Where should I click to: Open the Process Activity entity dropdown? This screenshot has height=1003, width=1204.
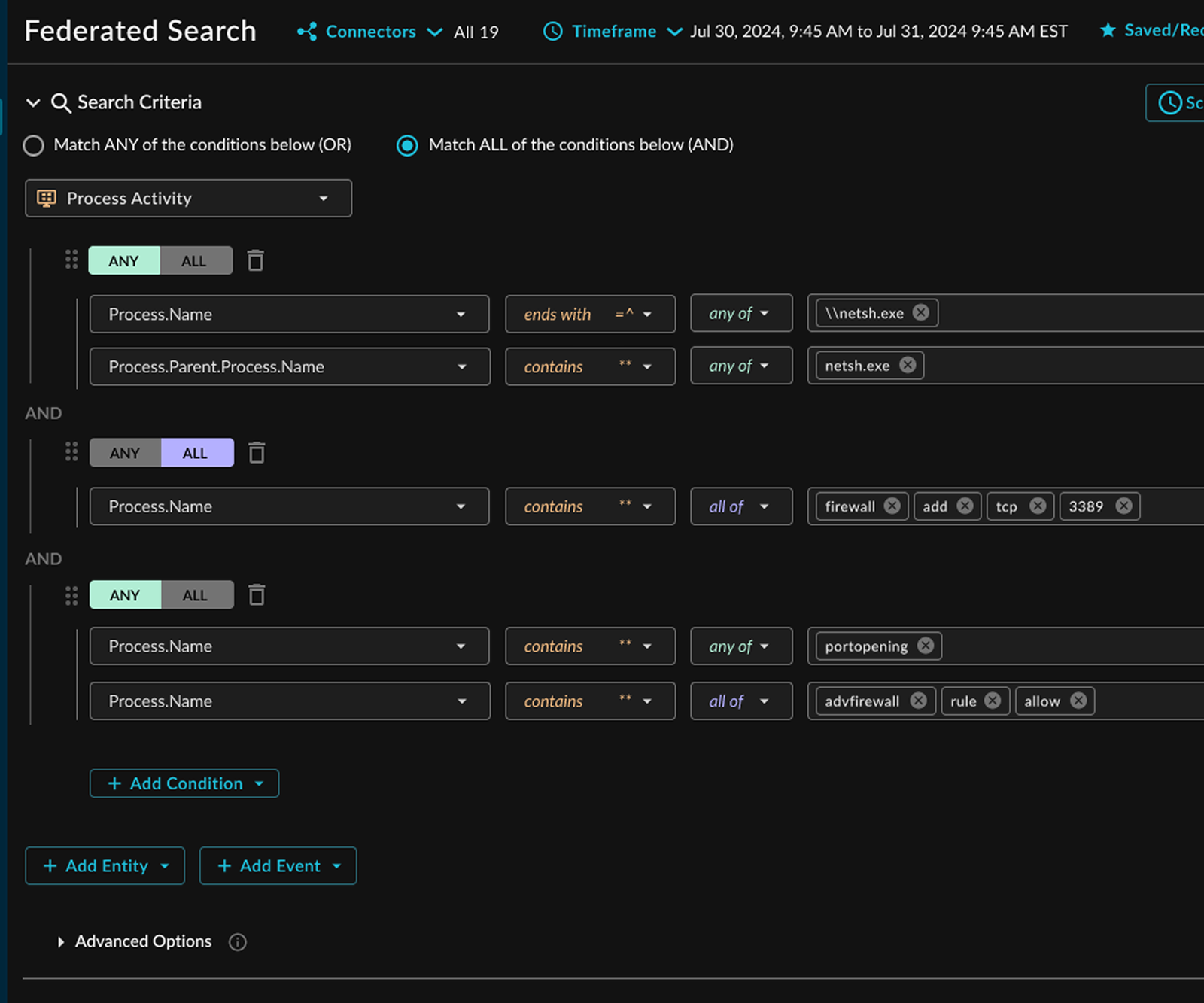point(188,198)
